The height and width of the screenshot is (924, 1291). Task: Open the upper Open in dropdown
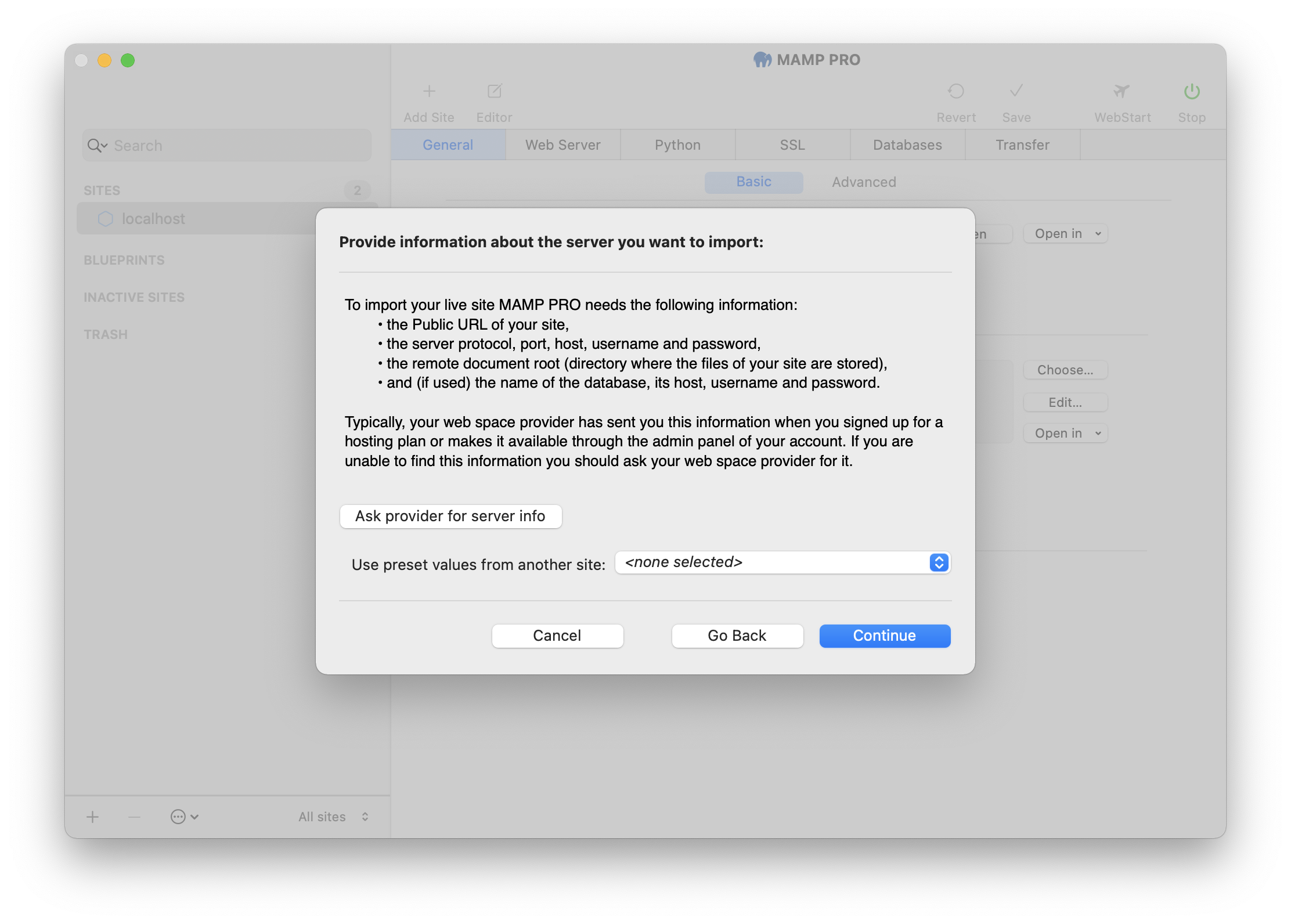point(1066,233)
